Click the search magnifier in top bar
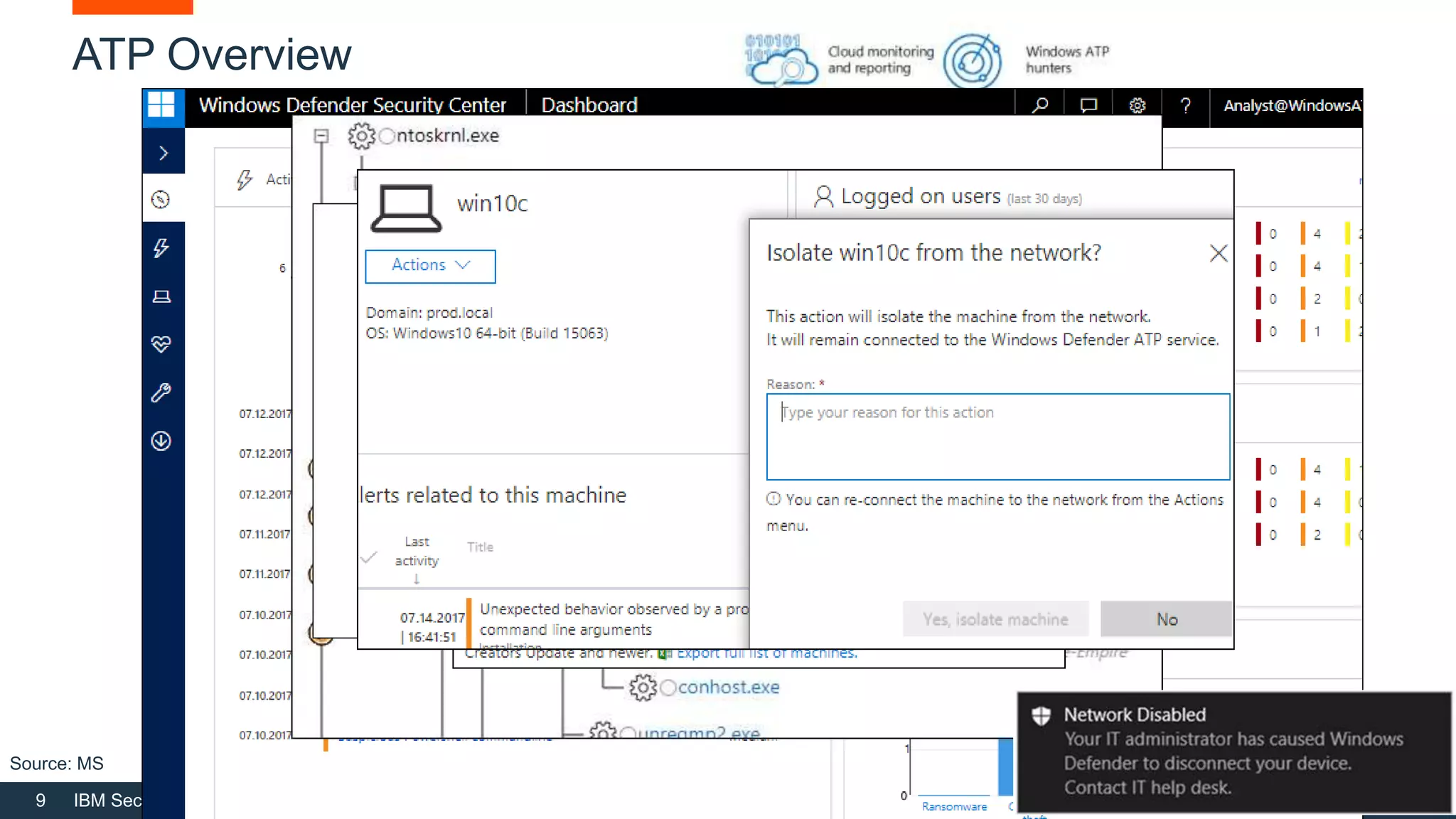The width and height of the screenshot is (1456, 819). 1040,106
